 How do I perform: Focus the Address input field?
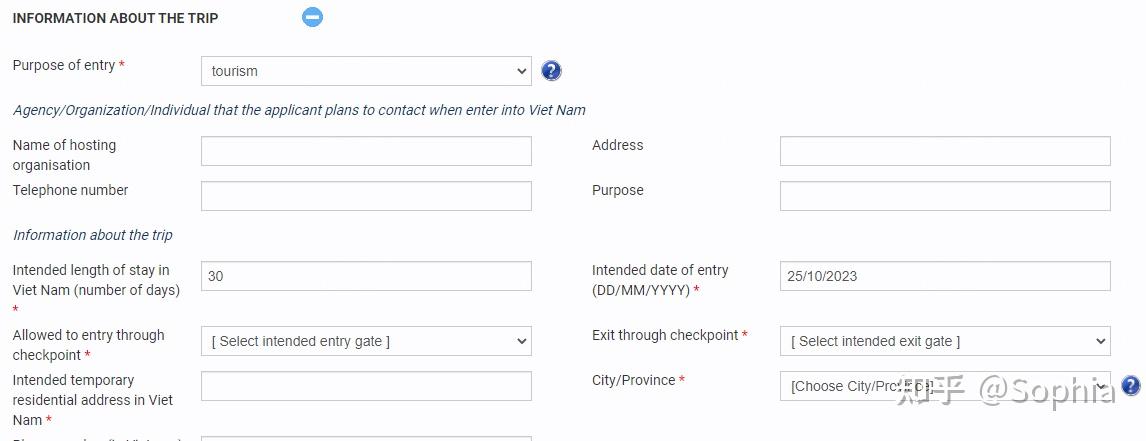[x=945, y=151]
